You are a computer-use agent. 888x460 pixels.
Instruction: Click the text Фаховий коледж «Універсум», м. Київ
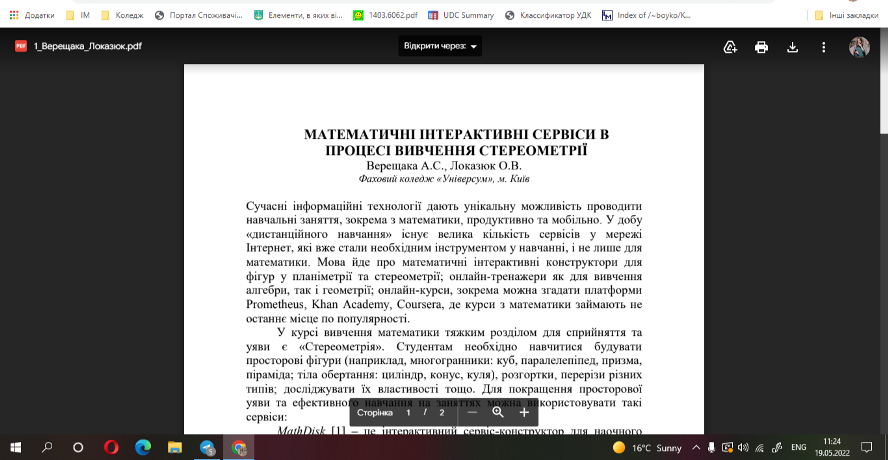pos(445,179)
